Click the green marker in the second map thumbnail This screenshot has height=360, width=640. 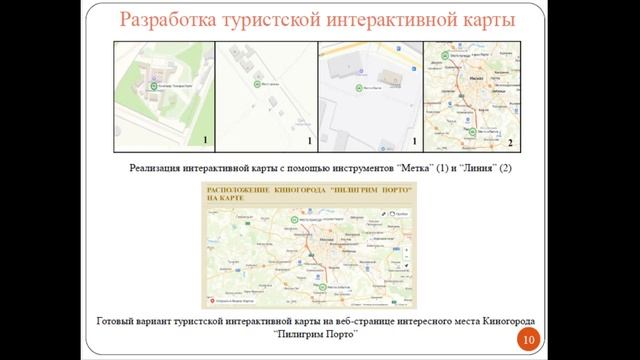pyautogui.click(x=257, y=84)
